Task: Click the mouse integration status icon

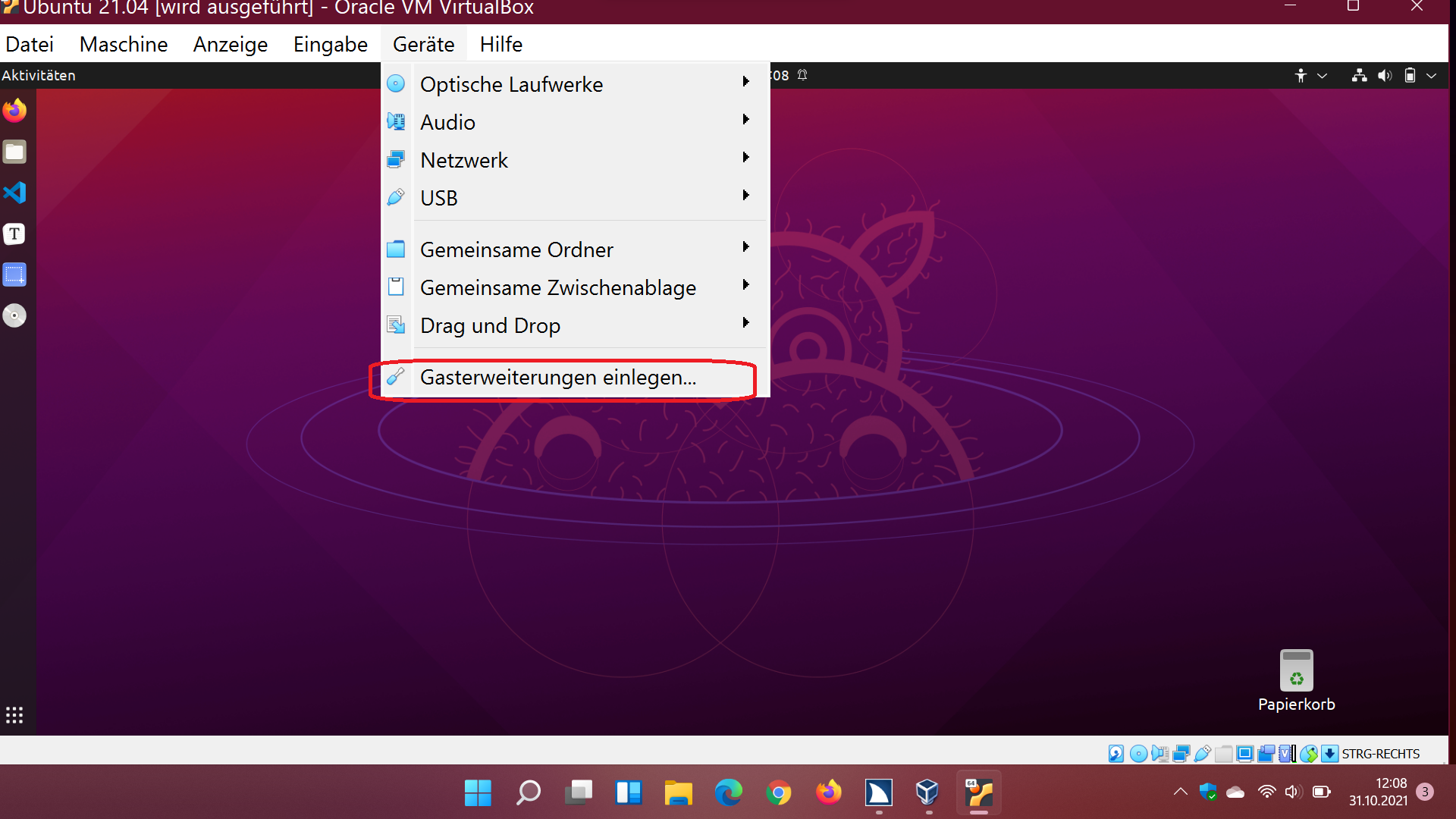Action: pos(1308,754)
